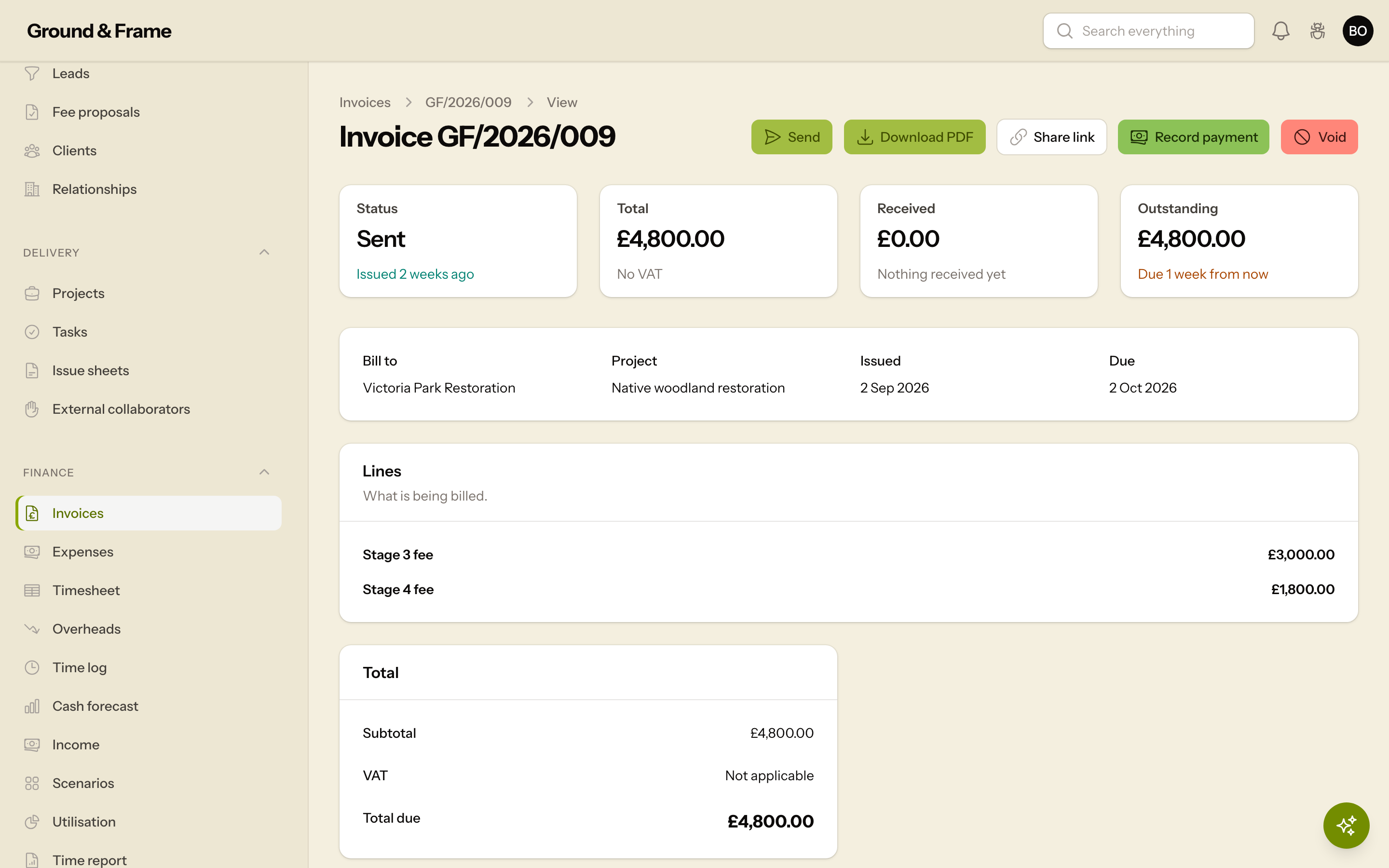Click 'Nothing received yet' text
The width and height of the screenshot is (1389, 868).
point(941,274)
